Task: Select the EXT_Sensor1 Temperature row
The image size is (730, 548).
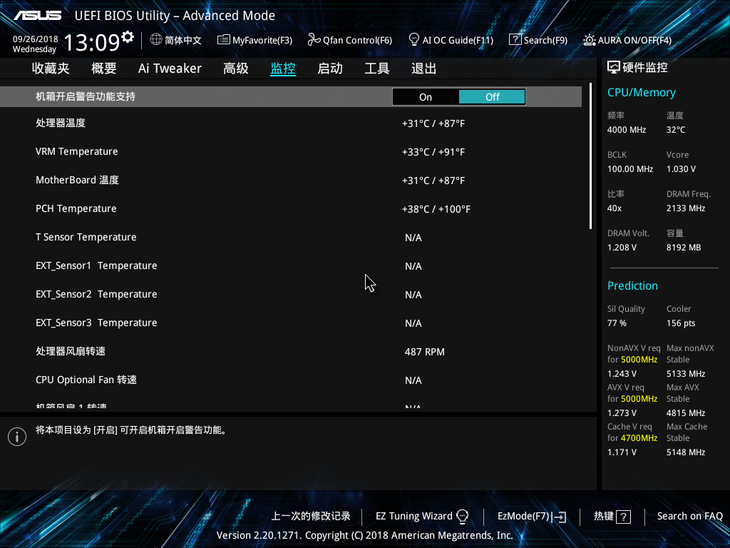Action: tap(291, 266)
